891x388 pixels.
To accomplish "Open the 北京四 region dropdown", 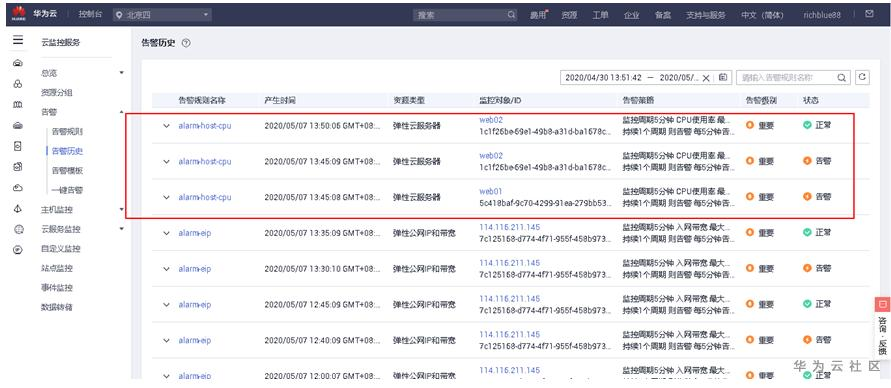I will [162, 15].
